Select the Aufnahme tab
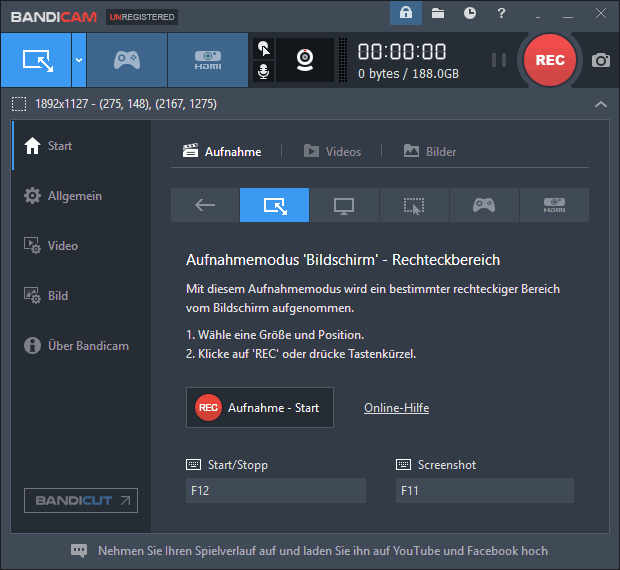The height and width of the screenshot is (570, 620). pos(222,151)
